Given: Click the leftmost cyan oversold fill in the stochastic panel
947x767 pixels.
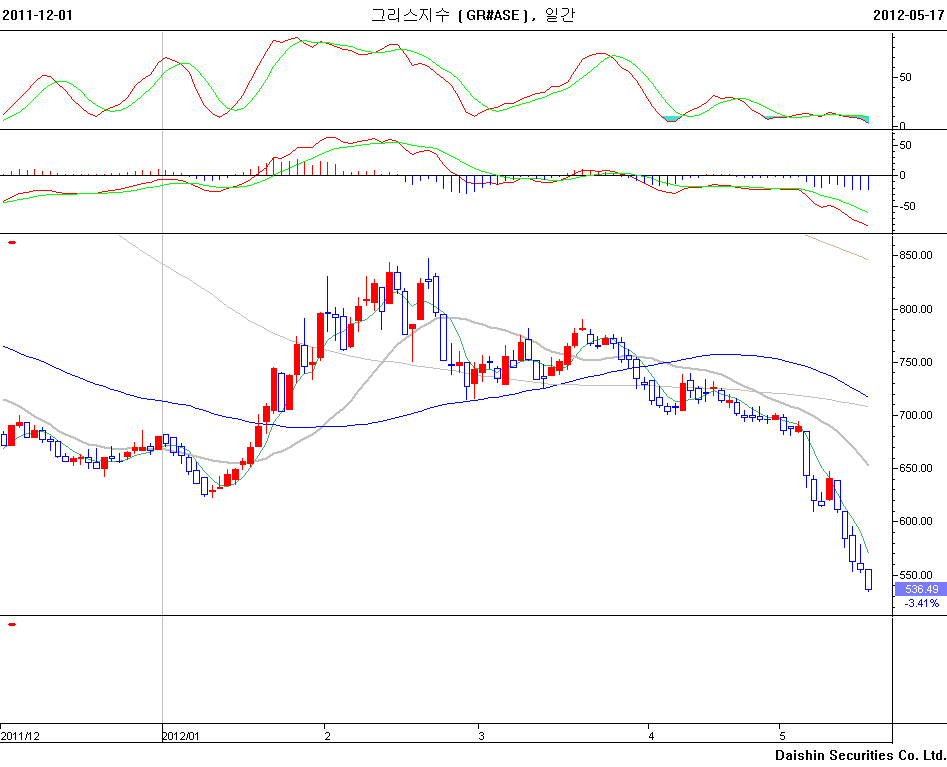Looking at the screenshot, I should (x=672, y=119).
